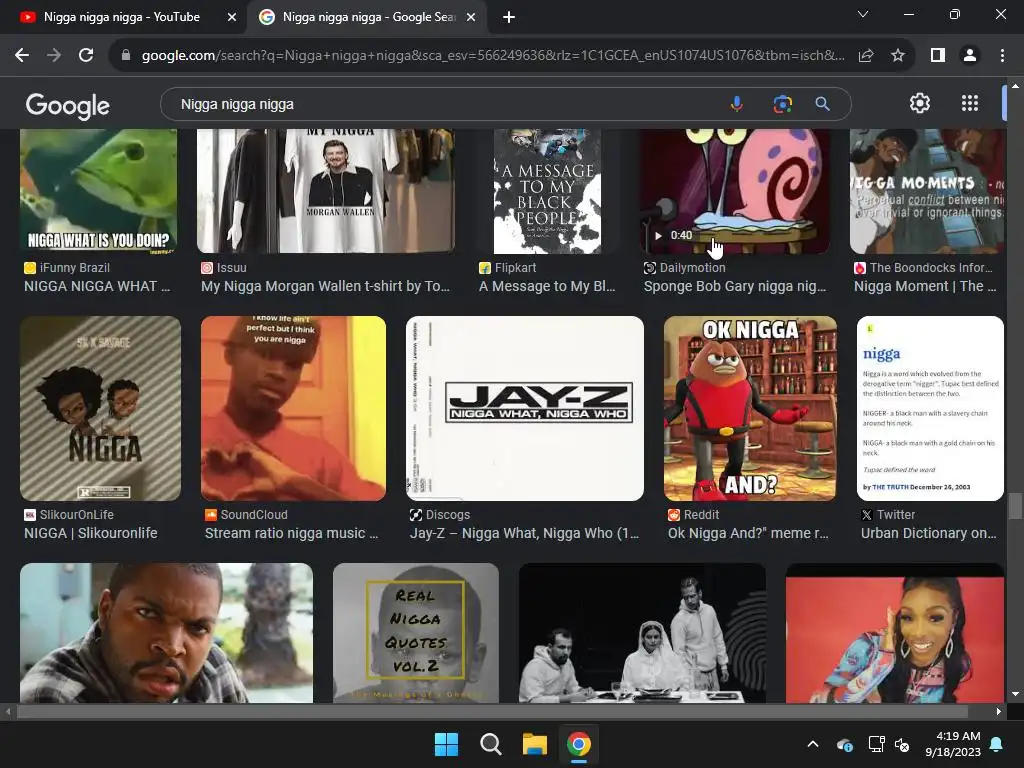The width and height of the screenshot is (1024, 768).
Task: Select the Google Search tab
Action: pyautogui.click(x=368, y=17)
